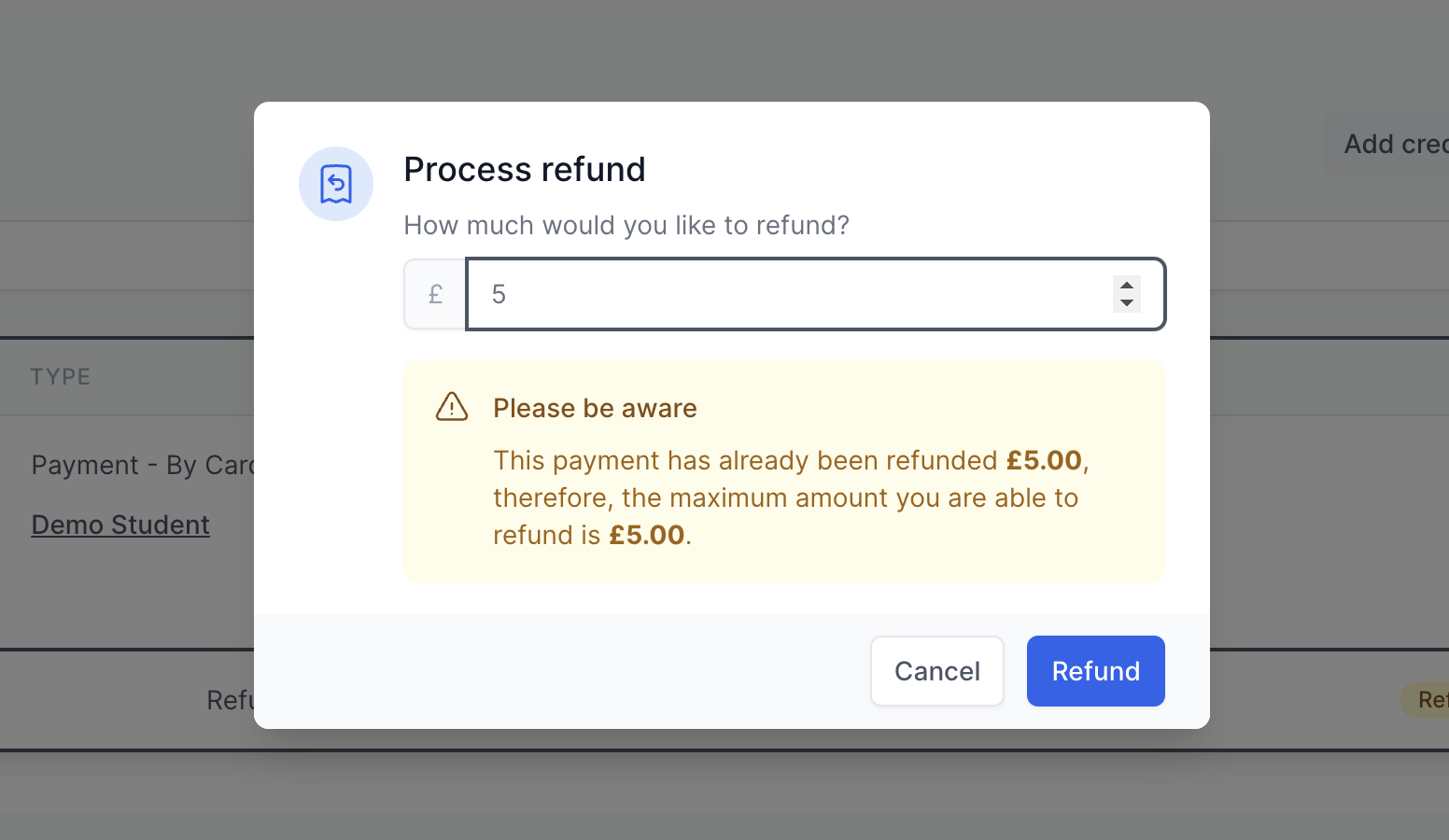
Task: Click the warning triangle icon
Action: pyautogui.click(x=451, y=407)
